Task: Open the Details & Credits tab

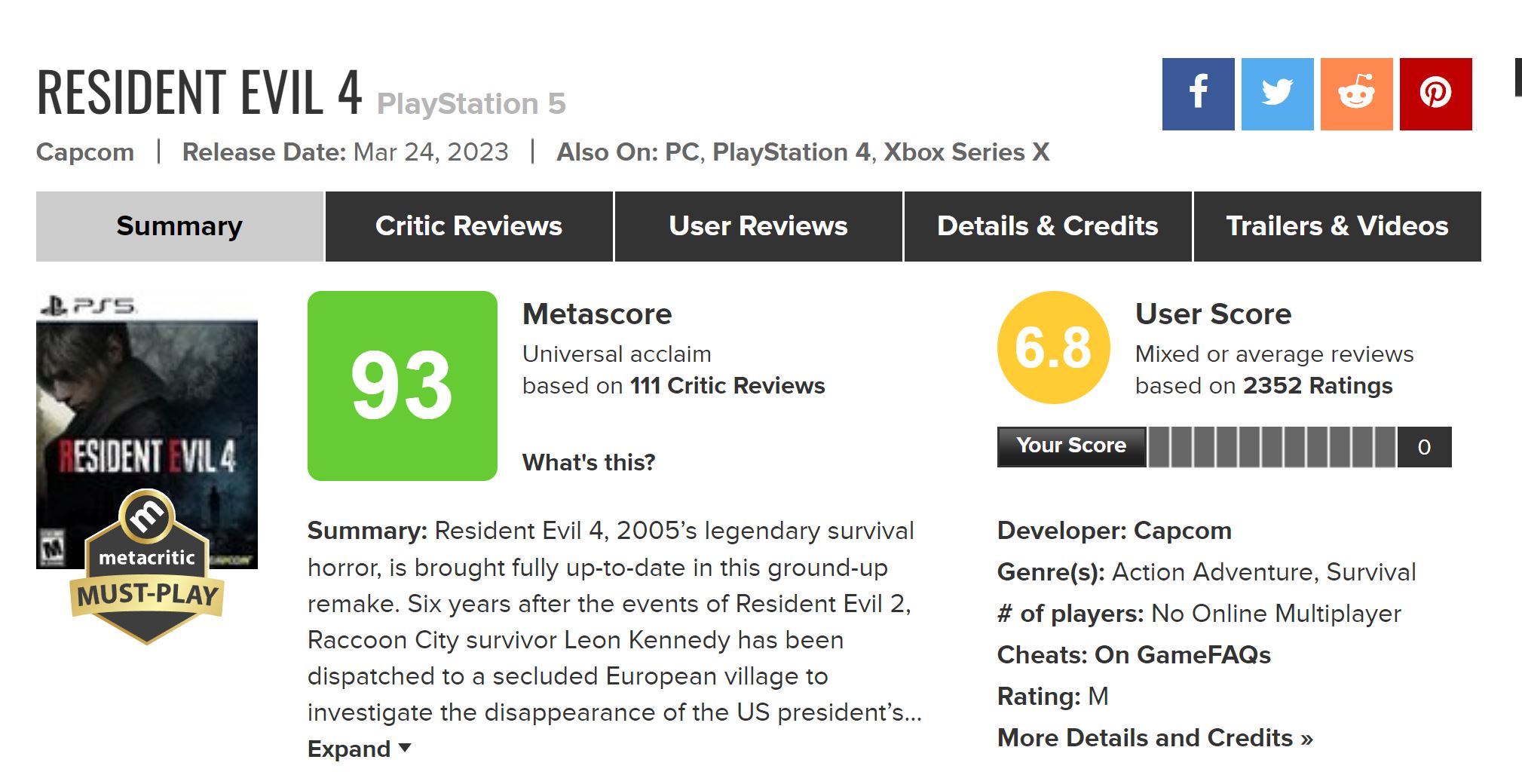Action: click(x=1047, y=226)
